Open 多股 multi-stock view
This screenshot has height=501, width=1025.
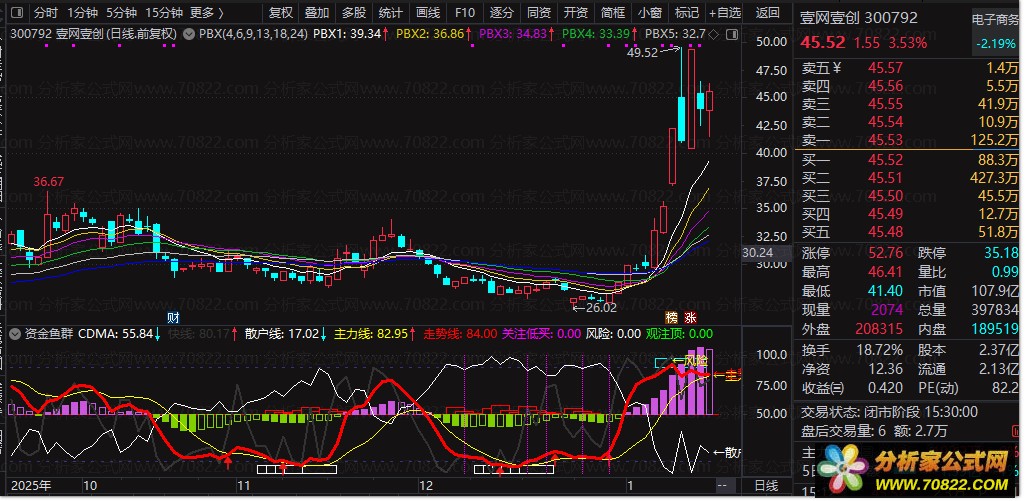point(354,12)
